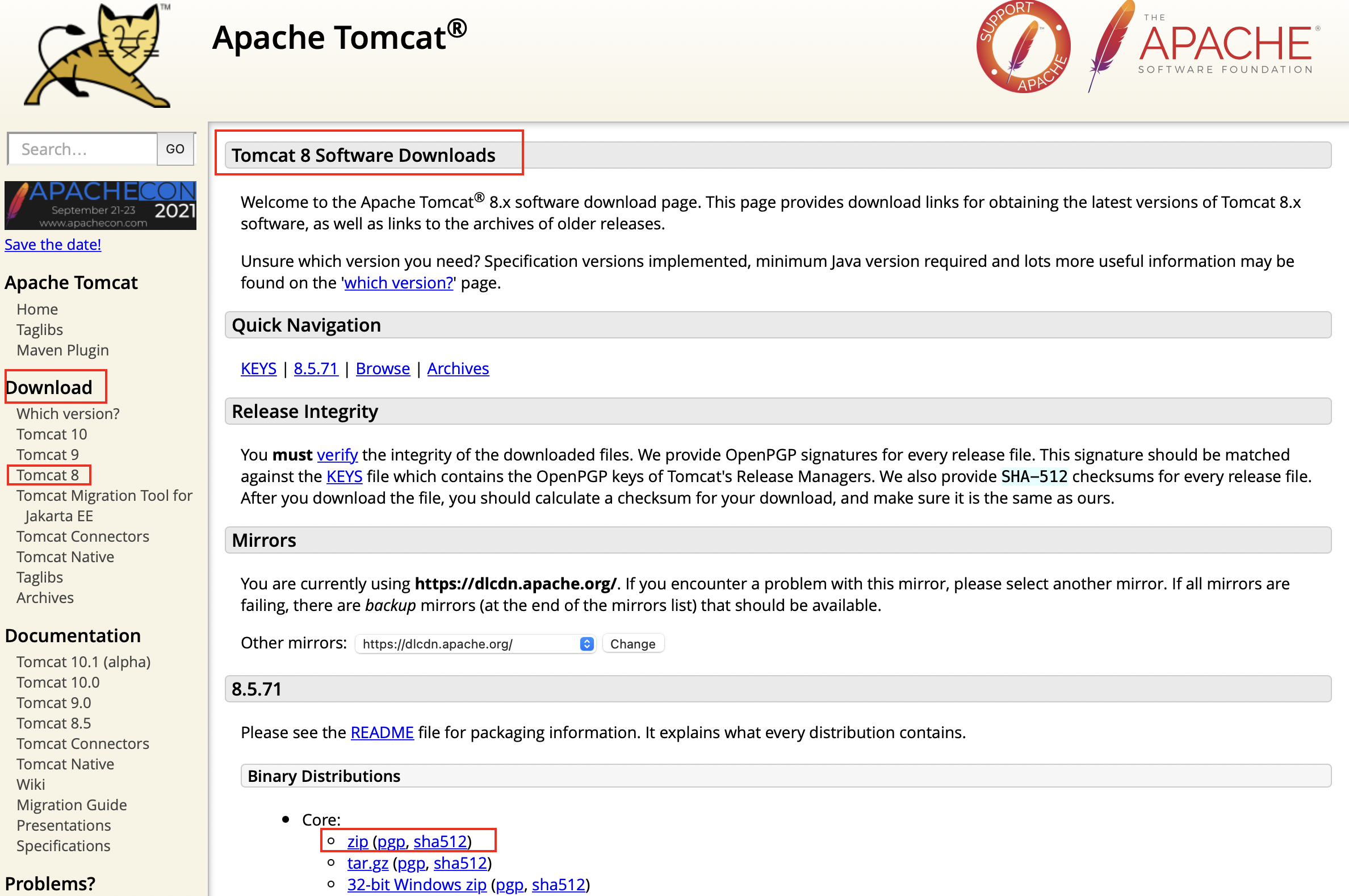Follow the Save the date! link
The height and width of the screenshot is (896, 1349).
(53, 245)
